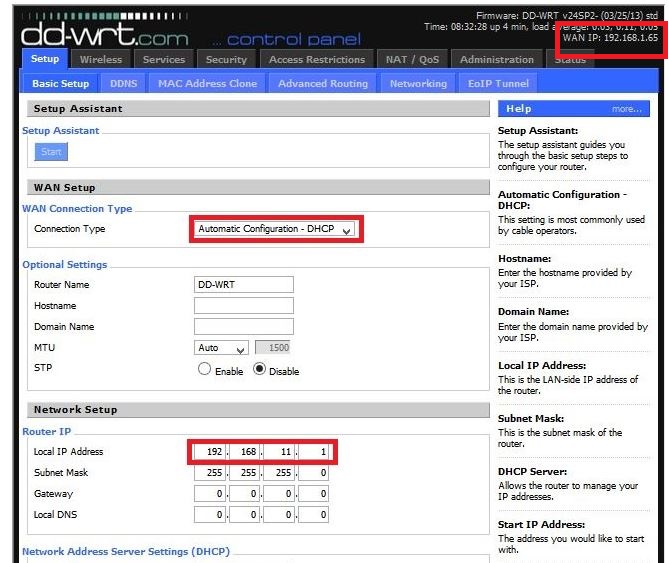Click Local IP fourth octet 1
Screen dimensions: 669x563
(314, 451)
